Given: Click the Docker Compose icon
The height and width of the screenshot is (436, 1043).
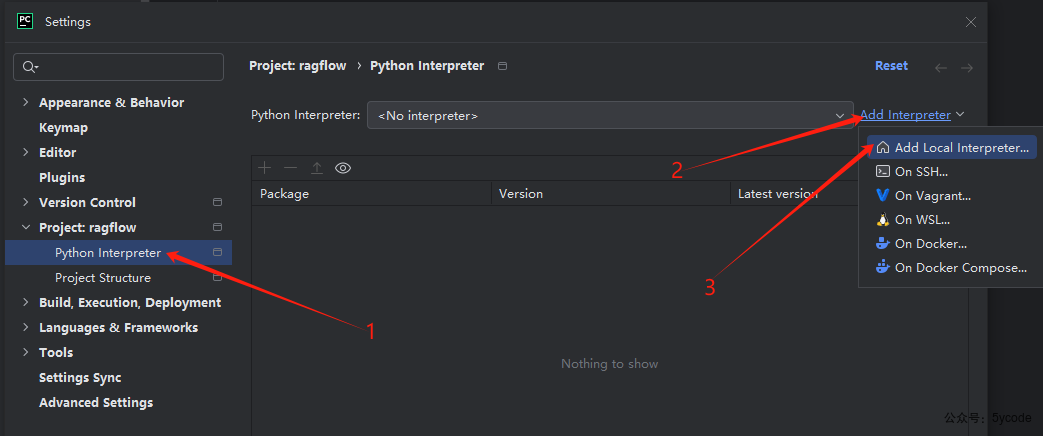Looking at the screenshot, I should (883, 267).
